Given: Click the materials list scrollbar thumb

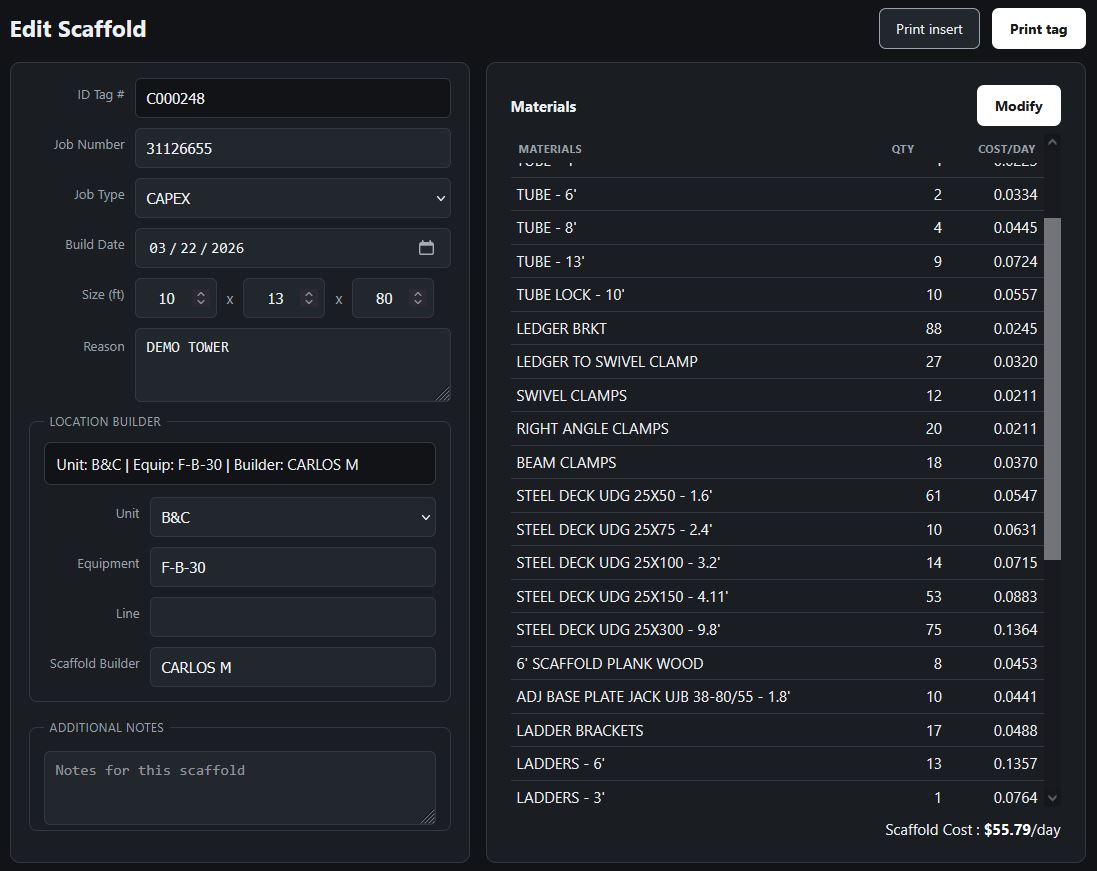Looking at the screenshot, I should click(1052, 388).
